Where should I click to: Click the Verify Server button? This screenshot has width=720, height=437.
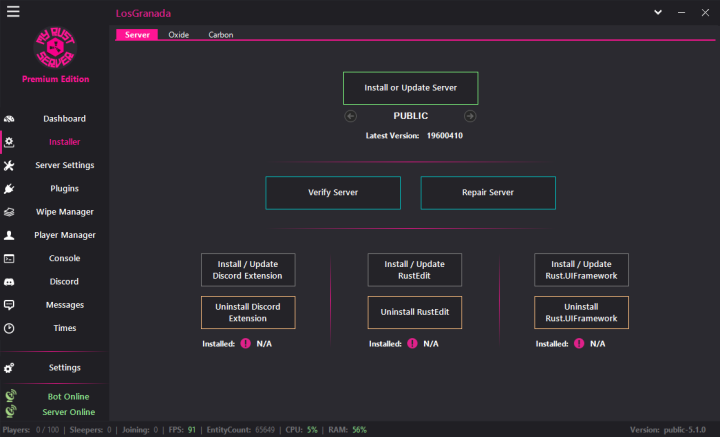333,193
